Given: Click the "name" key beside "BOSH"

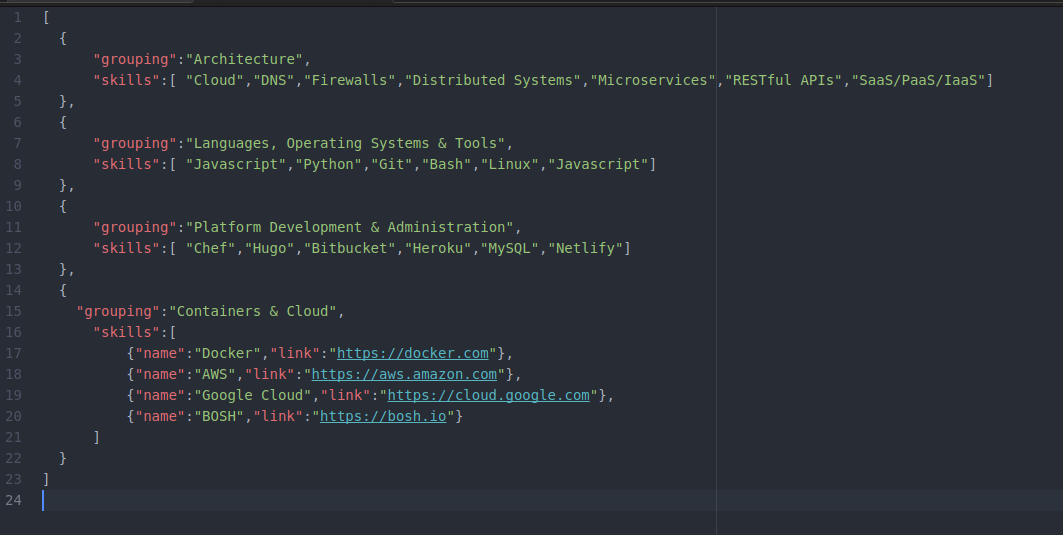Looking at the screenshot, I should point(160,416).
